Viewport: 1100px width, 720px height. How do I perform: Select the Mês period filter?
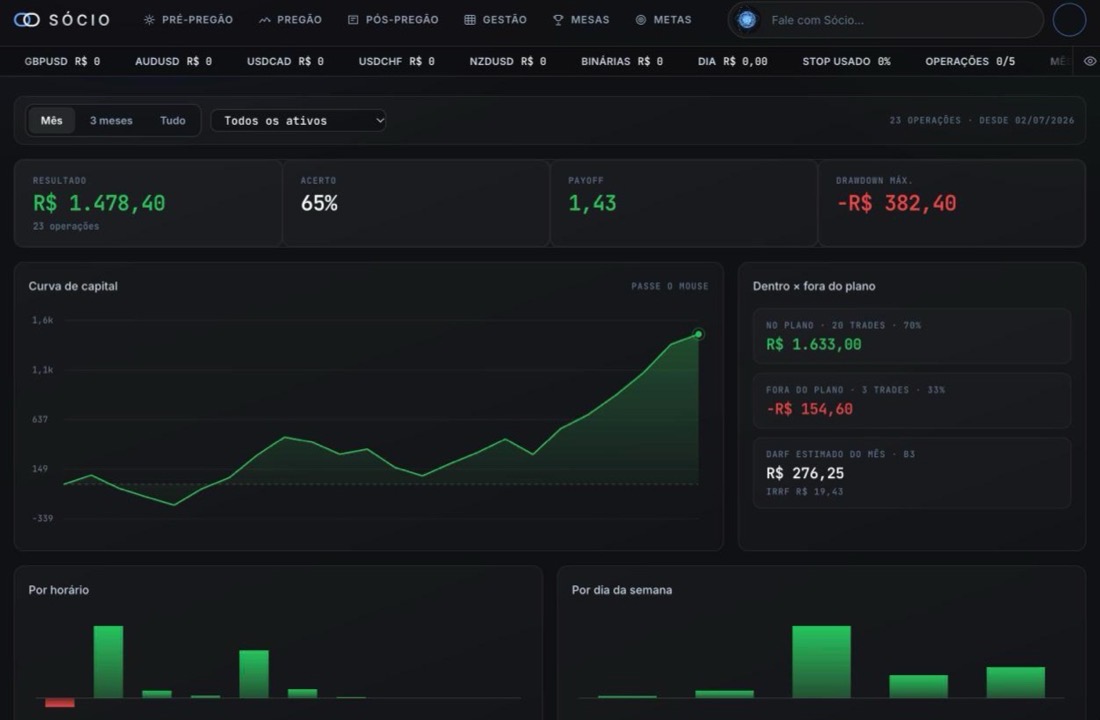pyautogui.click(x=51, y=121)
